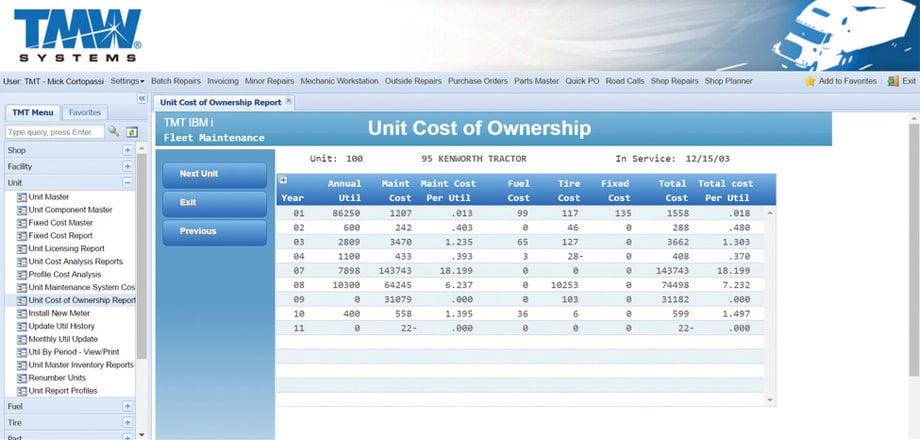Viewport: 920px width, 440px height.
Task: Expand the Facility menu section
Action: (127, 167)
